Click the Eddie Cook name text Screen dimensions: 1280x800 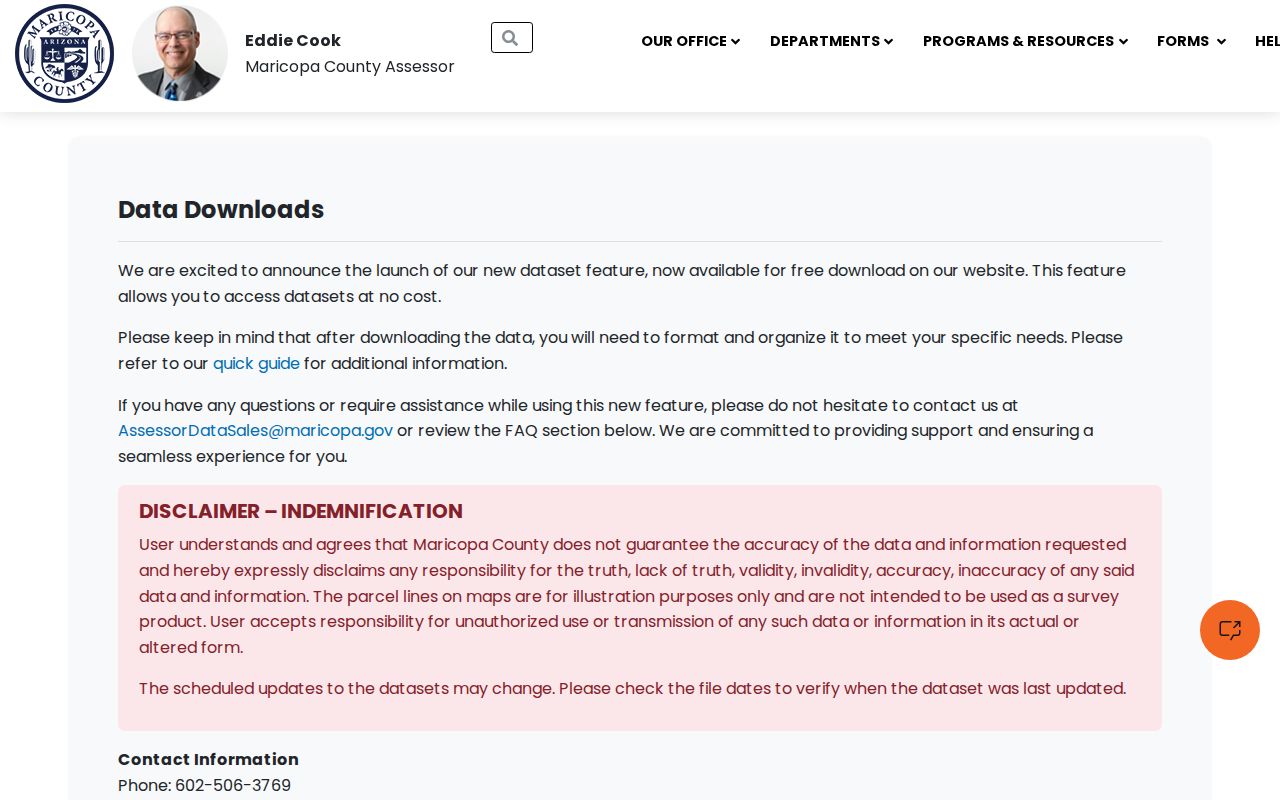(x=293, y=40)
